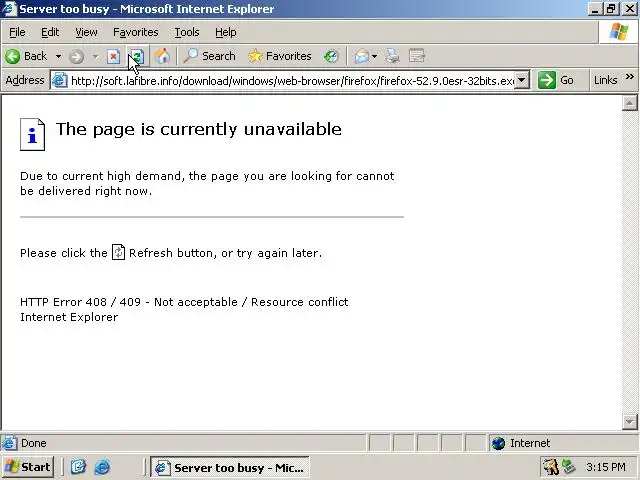640x480 pixels.
Task: Click the 'HTTP Error 408 / 409' text
Action: click(x=80, y=302)
